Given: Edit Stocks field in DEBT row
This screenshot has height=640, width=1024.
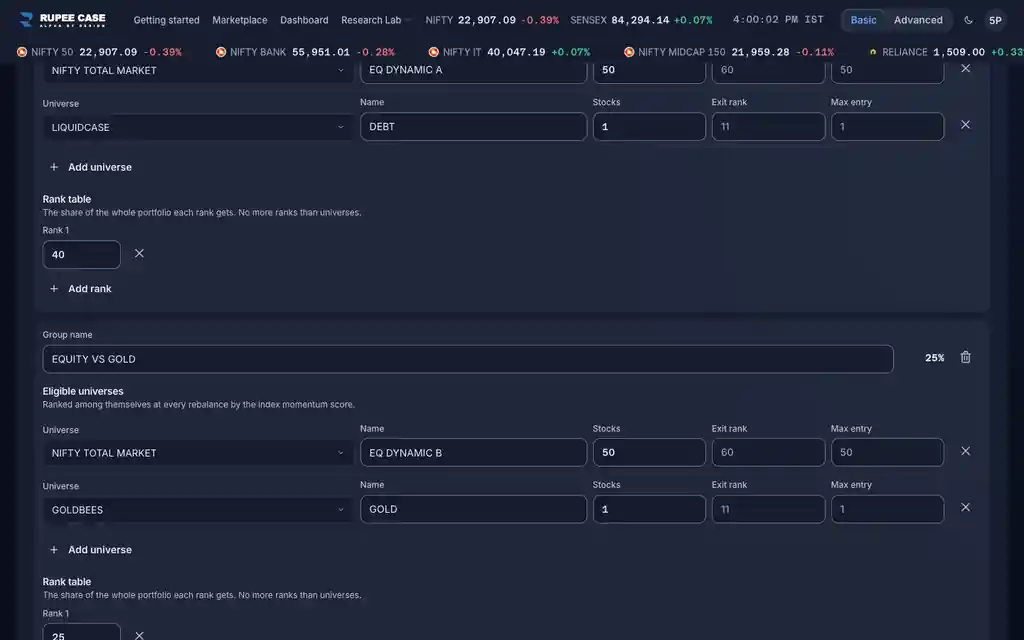Looking at the screenshot, I should 649,127.
